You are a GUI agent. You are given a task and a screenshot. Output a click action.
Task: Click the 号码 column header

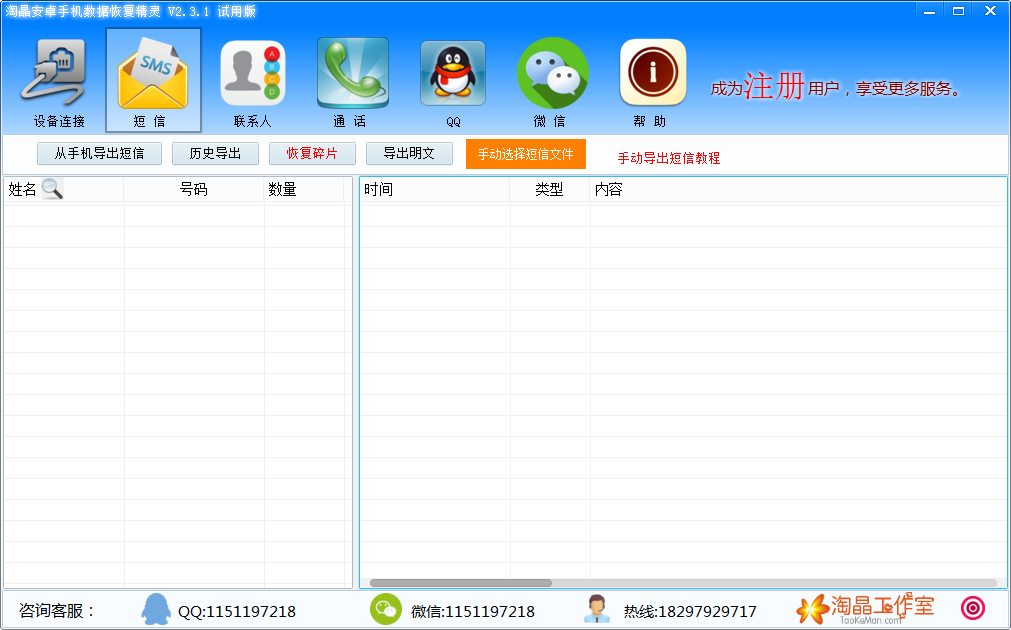193,189
